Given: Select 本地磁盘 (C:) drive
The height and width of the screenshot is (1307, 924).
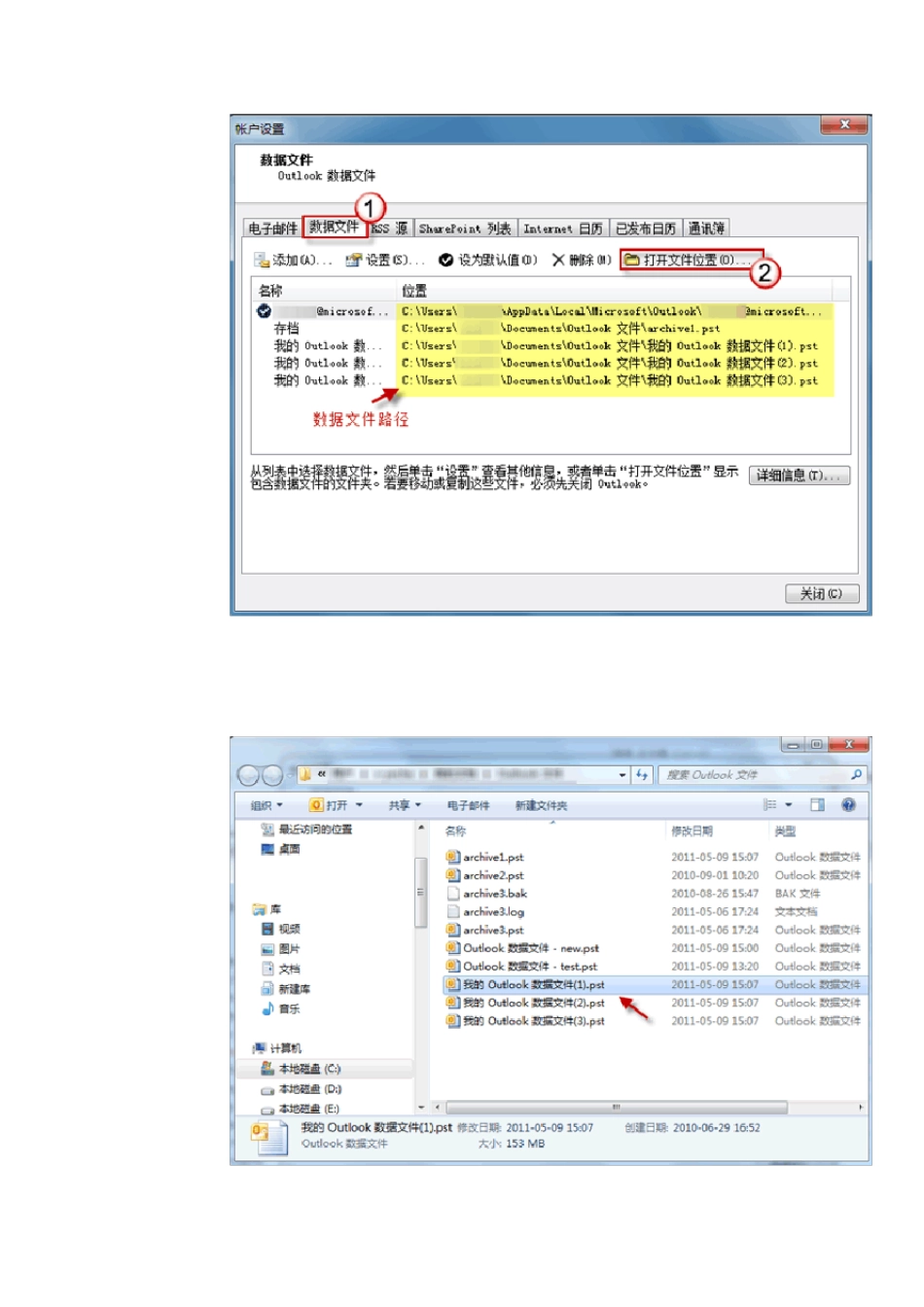Looking at the screenshot, I should [301, 1069].
